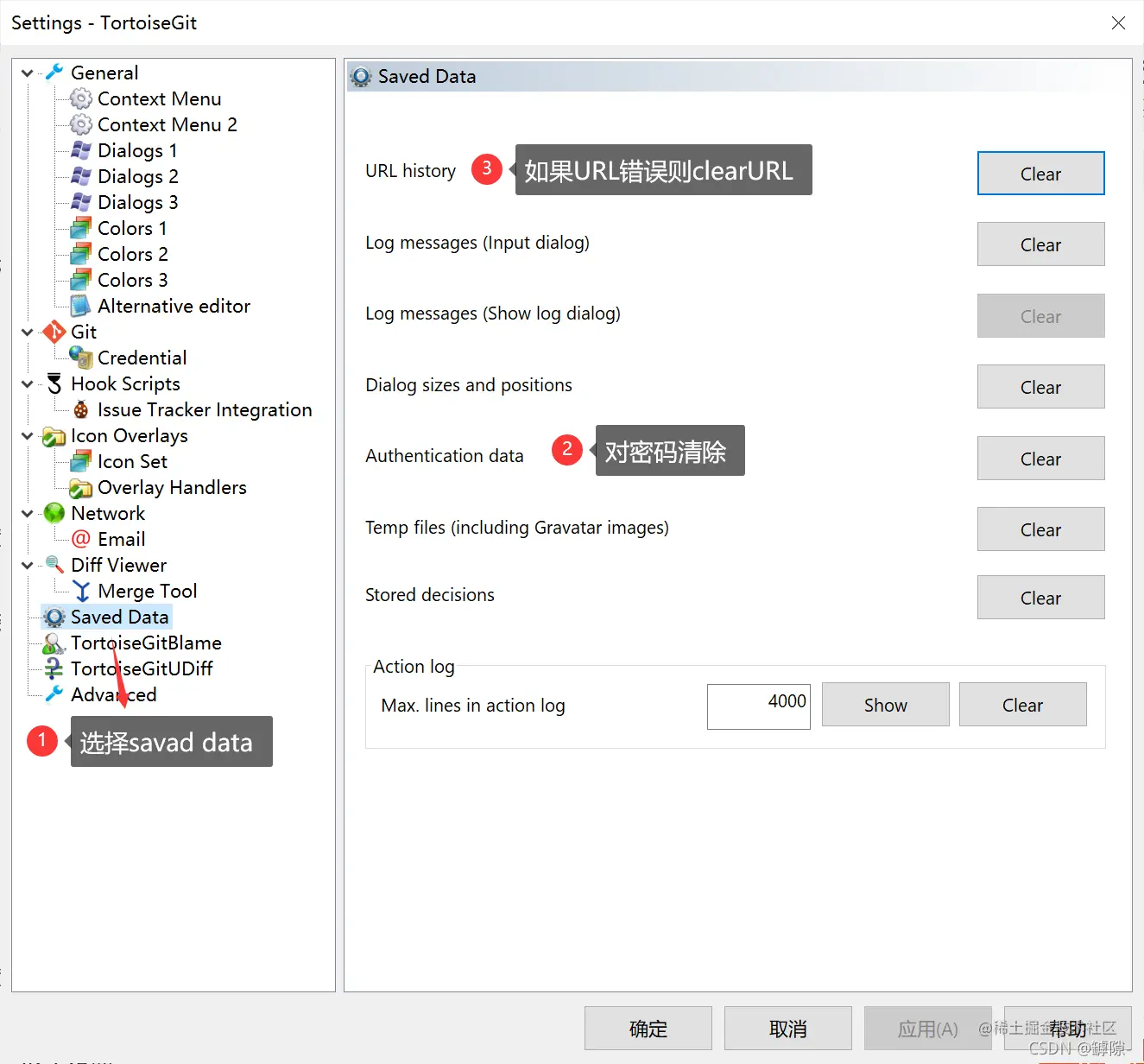Collapse the Icon Overlays tree node
The width and height of the screenshot is (1144, 1064).
28,436
